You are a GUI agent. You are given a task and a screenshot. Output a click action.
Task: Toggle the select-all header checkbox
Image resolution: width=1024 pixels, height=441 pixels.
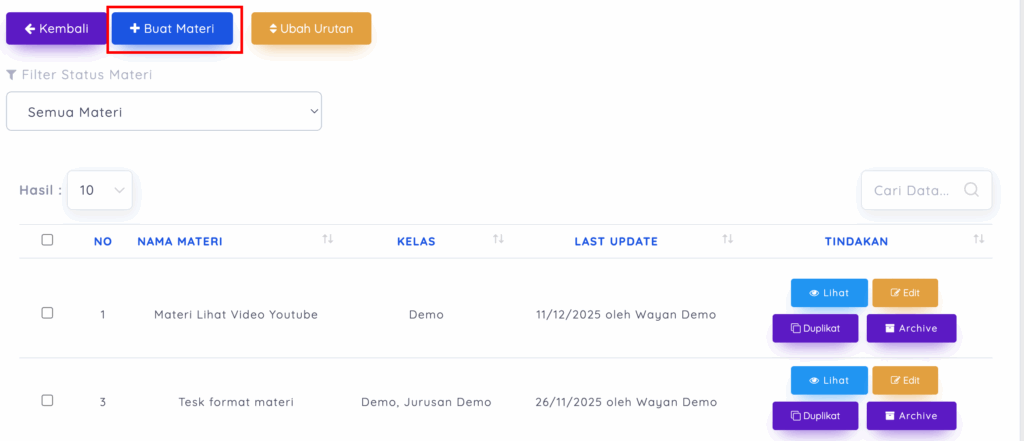coord(47,240)
